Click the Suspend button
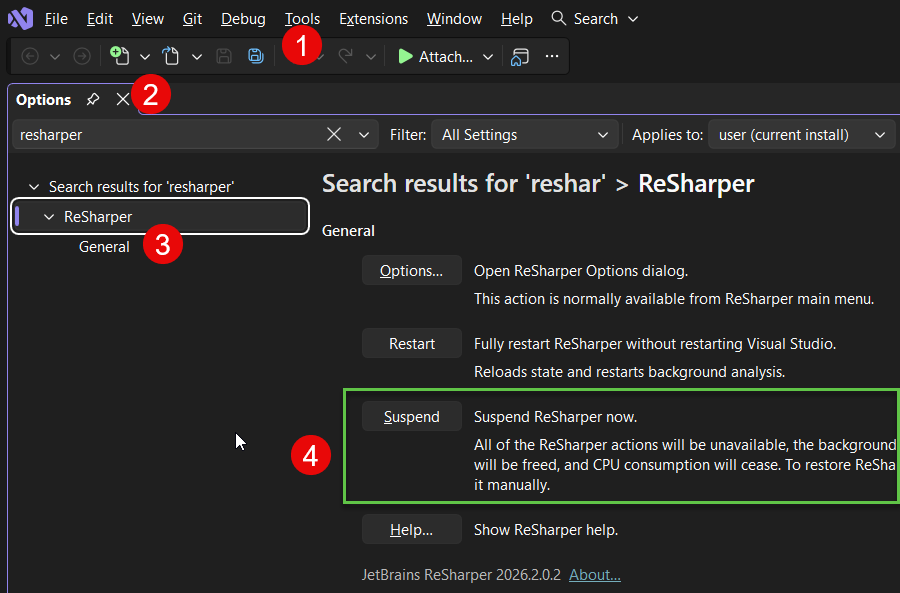The height and width of the screenshot is (593, 900). click(412, 416)
